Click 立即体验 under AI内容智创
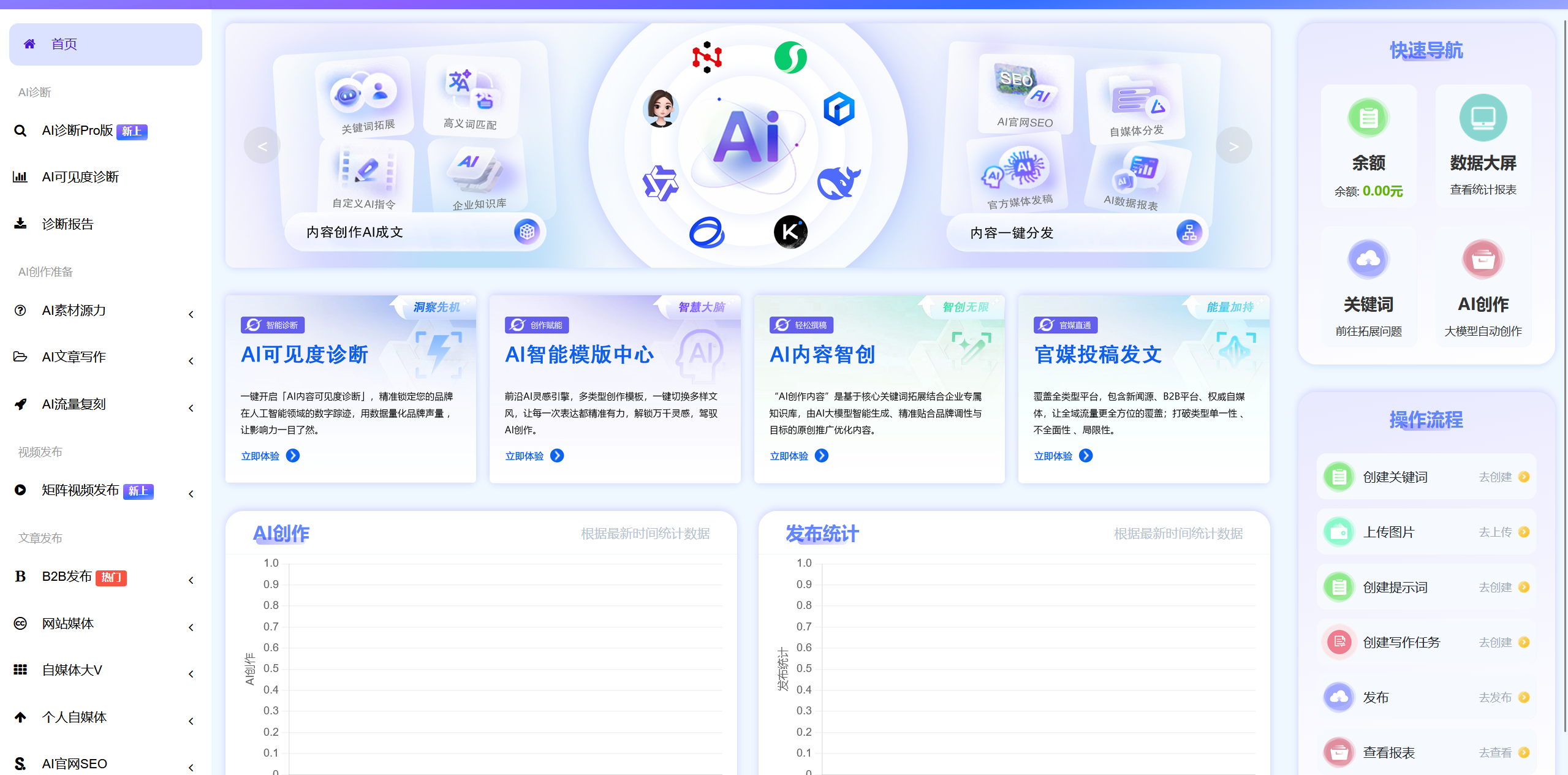Screen dimensions: 1568x775 point(798,456)
